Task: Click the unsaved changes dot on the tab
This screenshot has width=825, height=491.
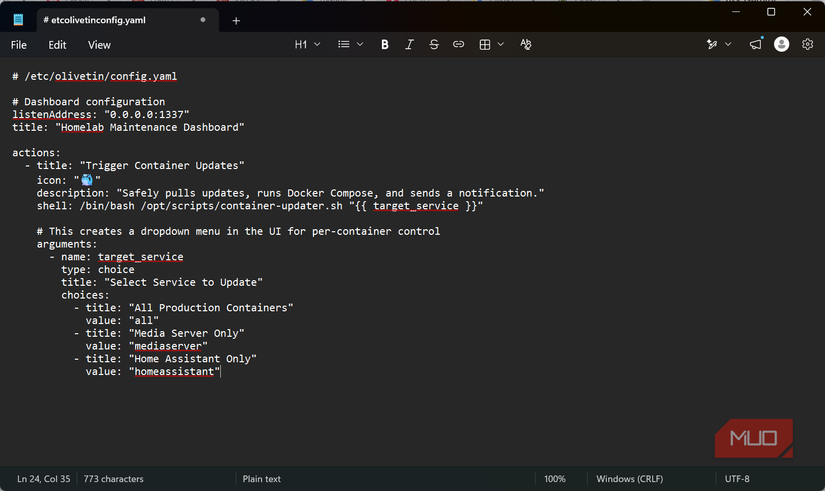Action: (203, 20)
